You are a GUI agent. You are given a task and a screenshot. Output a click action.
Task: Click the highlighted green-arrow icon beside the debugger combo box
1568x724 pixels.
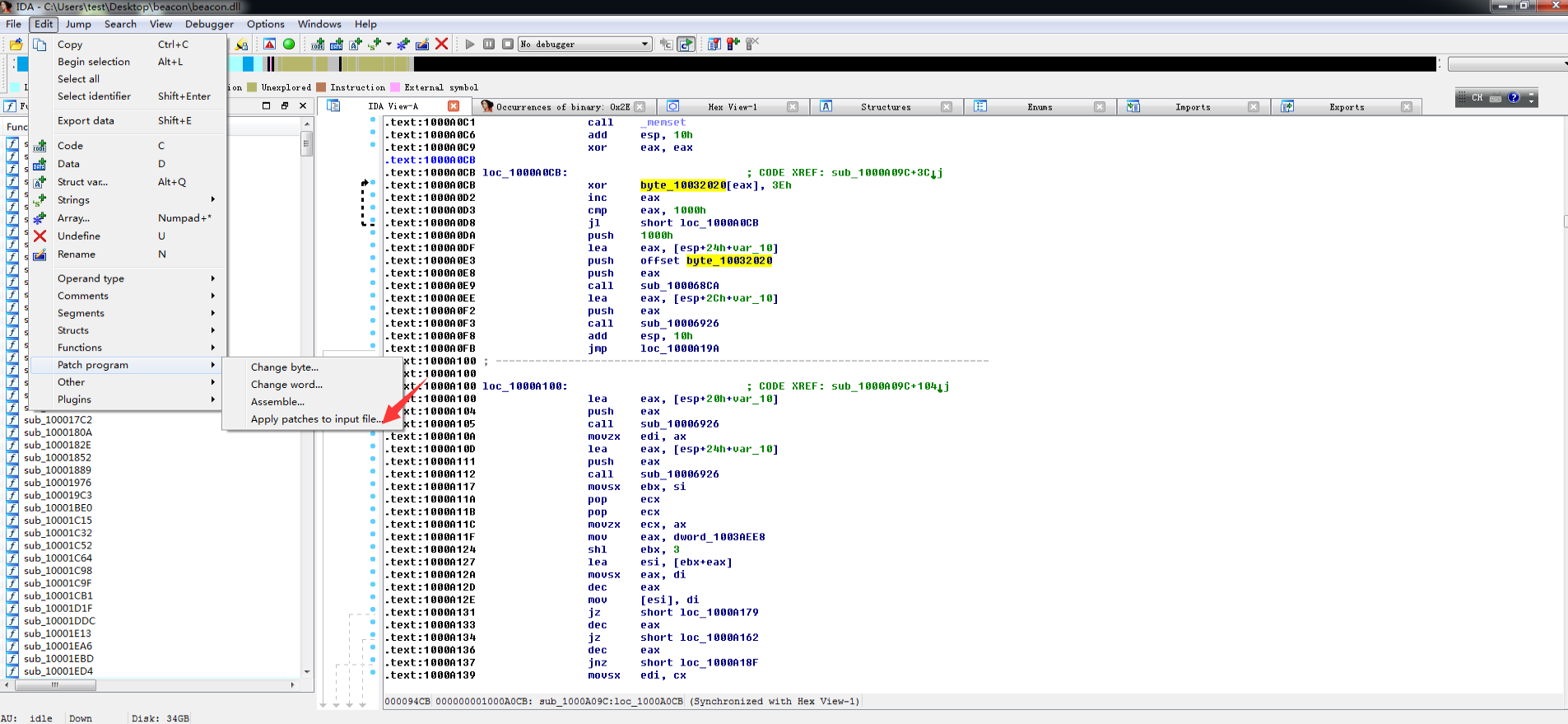tap(686, 44)
